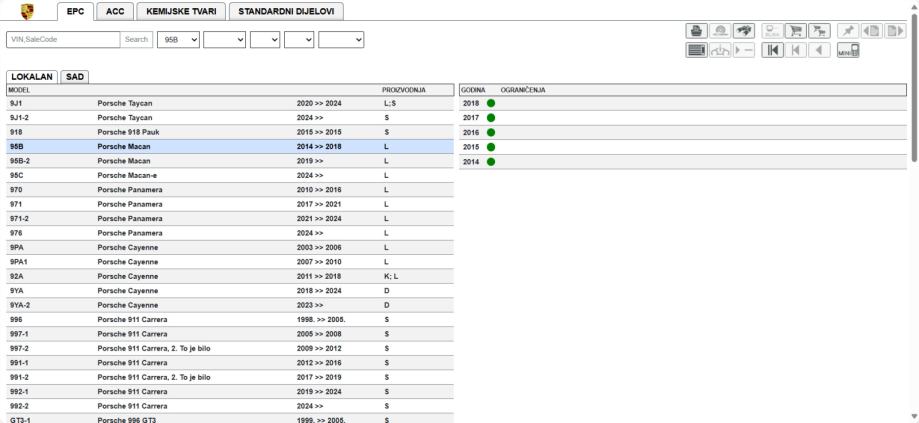This screenshot has width=919, height=423.
Task: Select the 997-2 Porsche 911 Carrera row
Action: [x=230, y=349]
